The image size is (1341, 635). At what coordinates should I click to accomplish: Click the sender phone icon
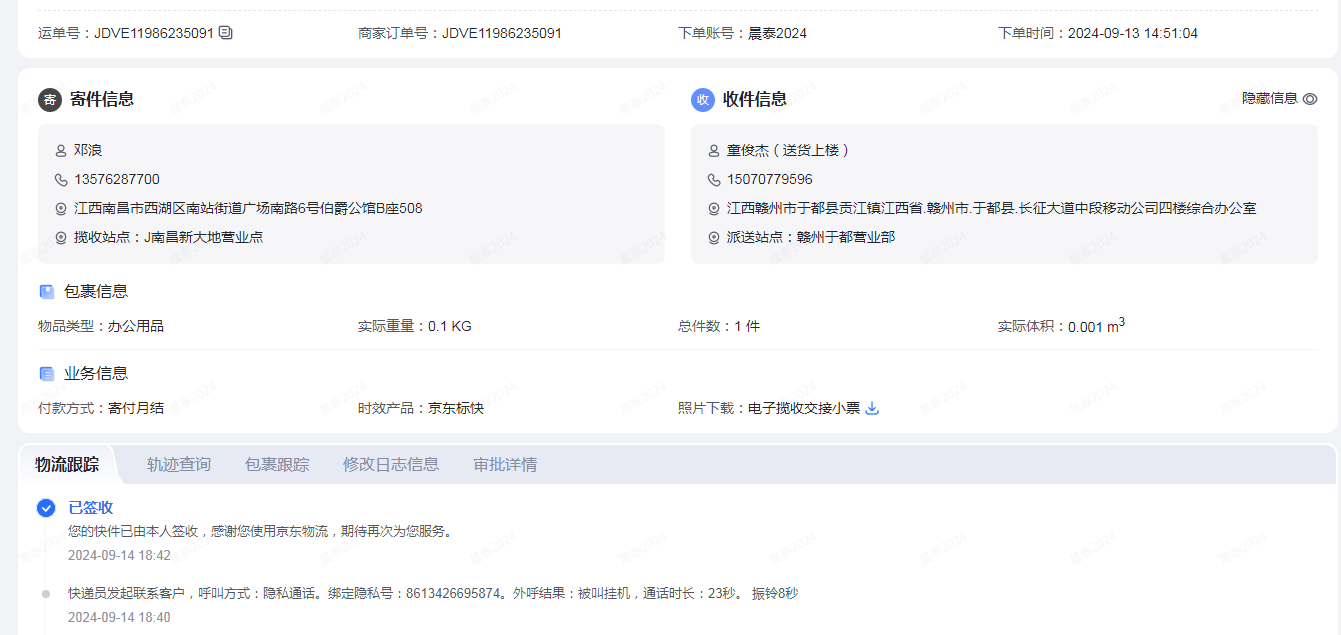click(x=61, y=180)
